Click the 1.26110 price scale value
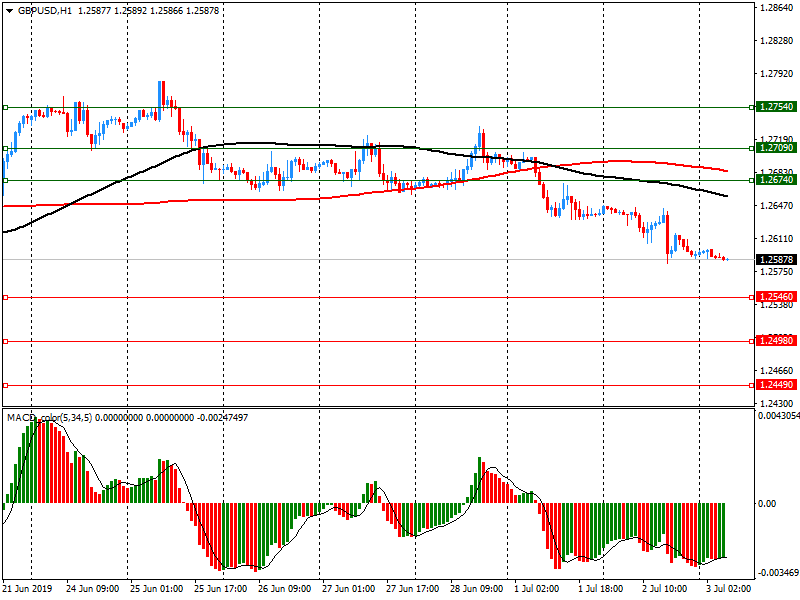The width and height of the screenshot is (800, 600). coord(777,239)
